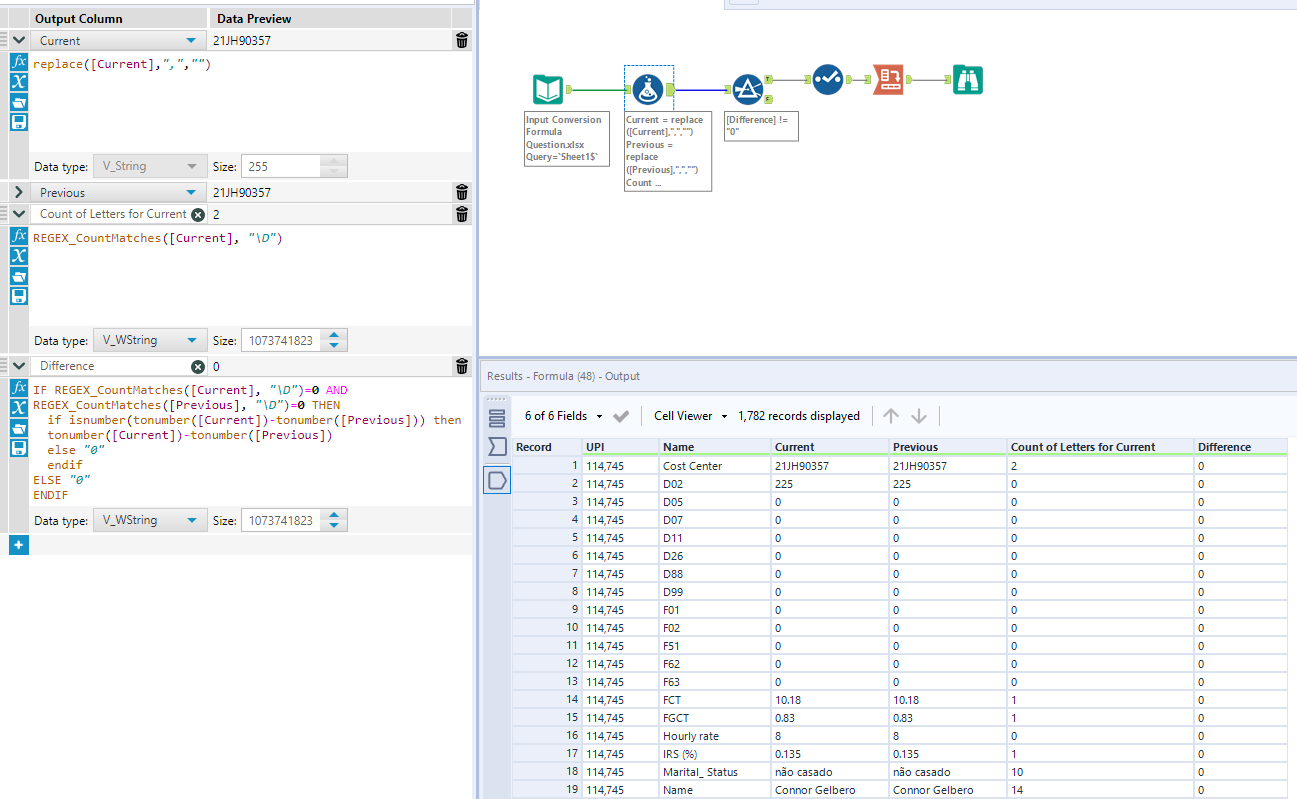Screen dimensions: 1297x799
Task: Clear the Count of Letters for Current name
Action: [197, 214]
